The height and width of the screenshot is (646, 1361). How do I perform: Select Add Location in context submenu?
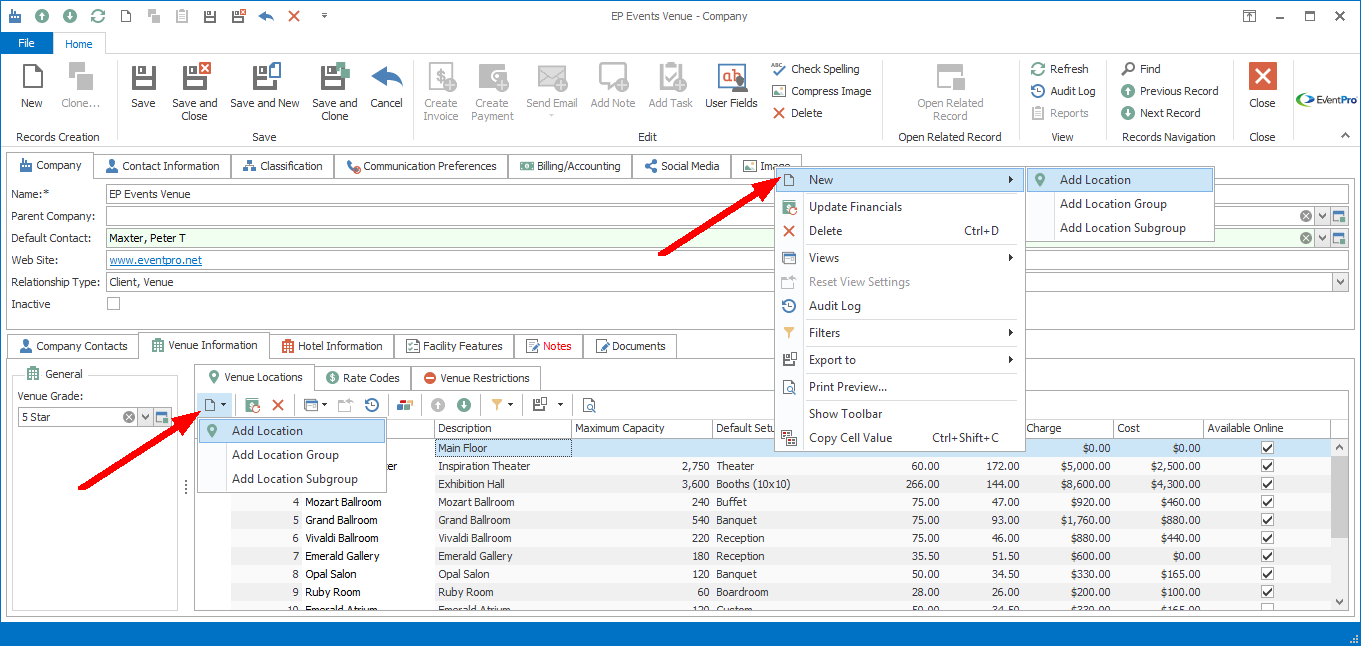[x=1120, y=180]
